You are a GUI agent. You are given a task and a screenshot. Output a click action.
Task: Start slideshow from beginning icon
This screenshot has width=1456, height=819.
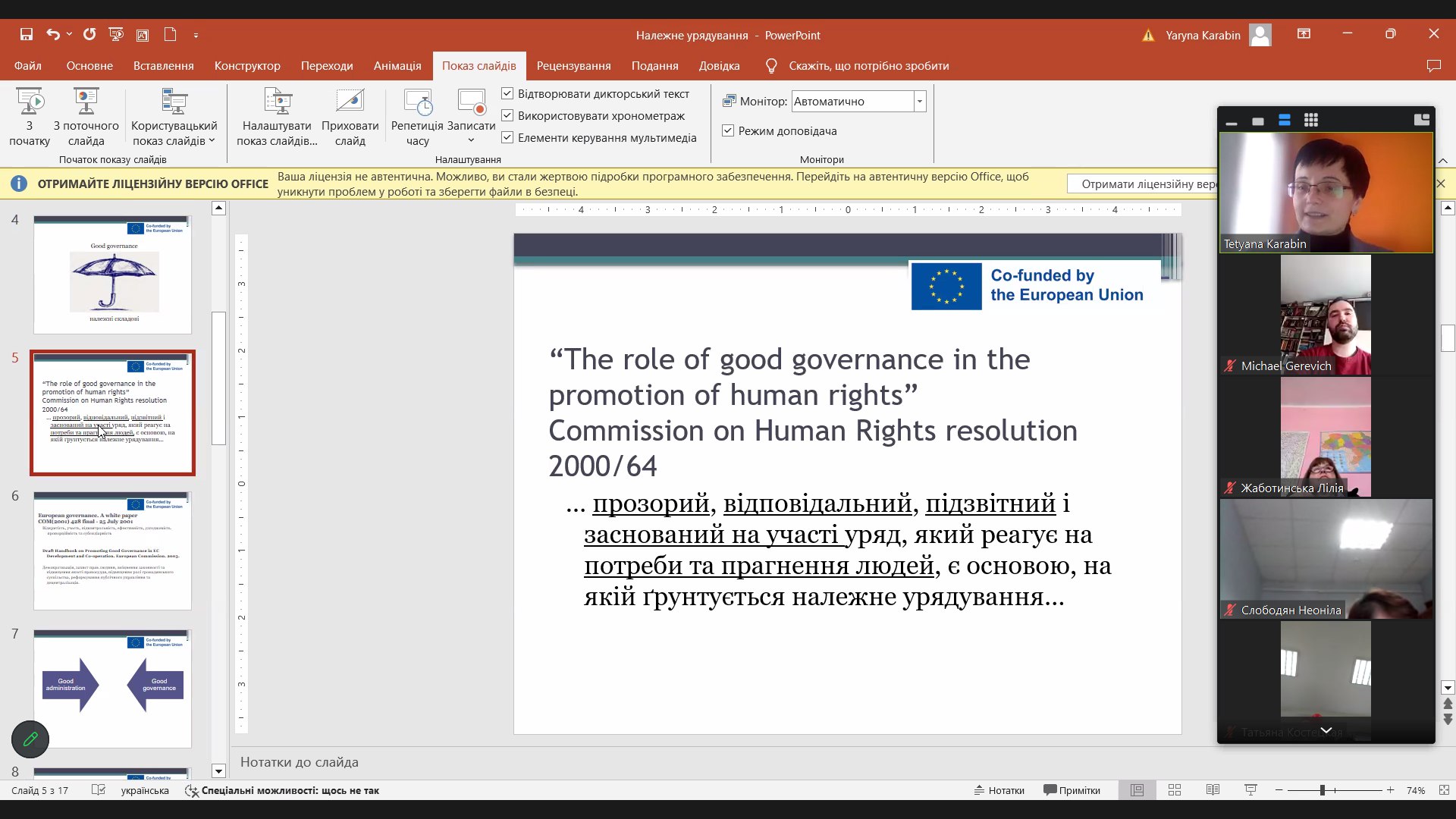30,102
